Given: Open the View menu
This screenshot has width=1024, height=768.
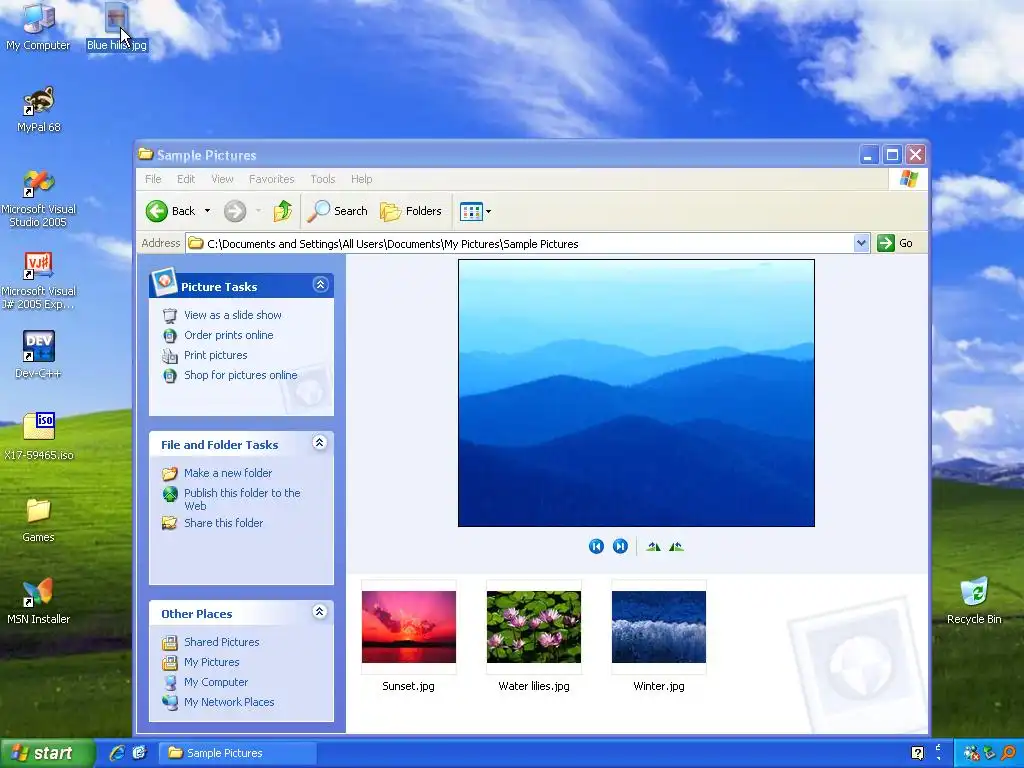Looking at the screenshot, I should pyautogui.click(x=222, y=179).
